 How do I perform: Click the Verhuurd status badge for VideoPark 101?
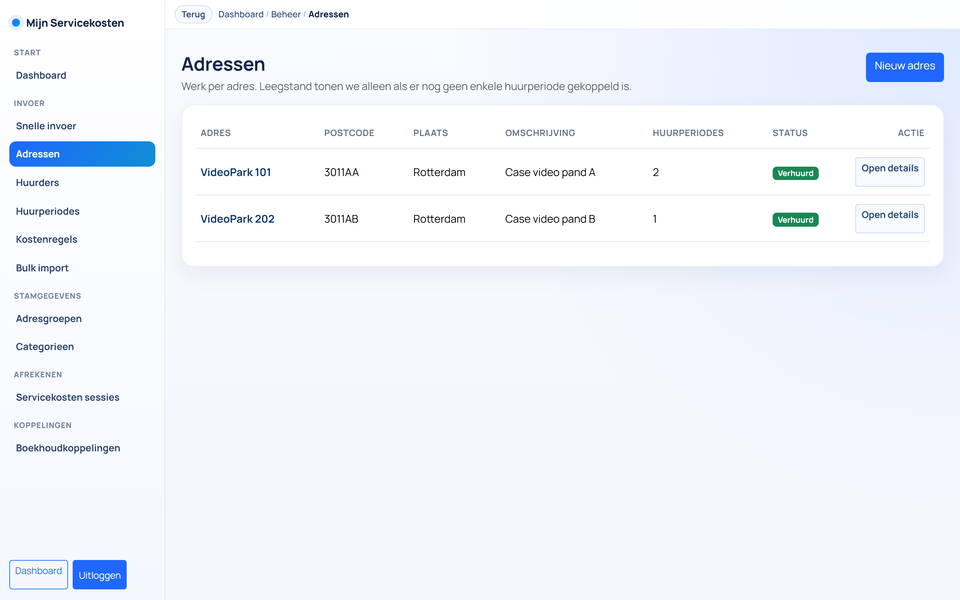point(795,173)
